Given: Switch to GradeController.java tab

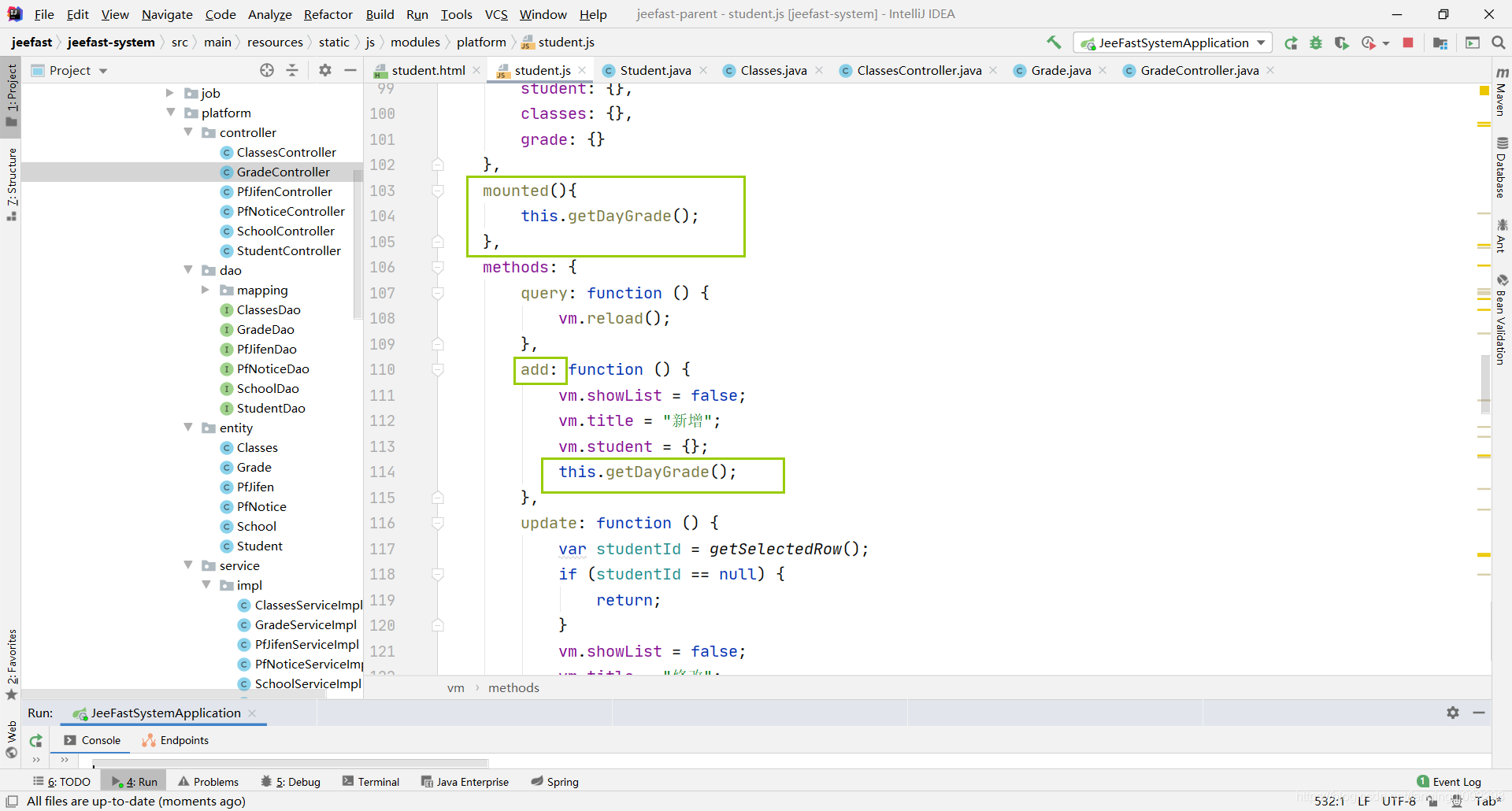Looking at the screenshot, I should [1199, 70].
